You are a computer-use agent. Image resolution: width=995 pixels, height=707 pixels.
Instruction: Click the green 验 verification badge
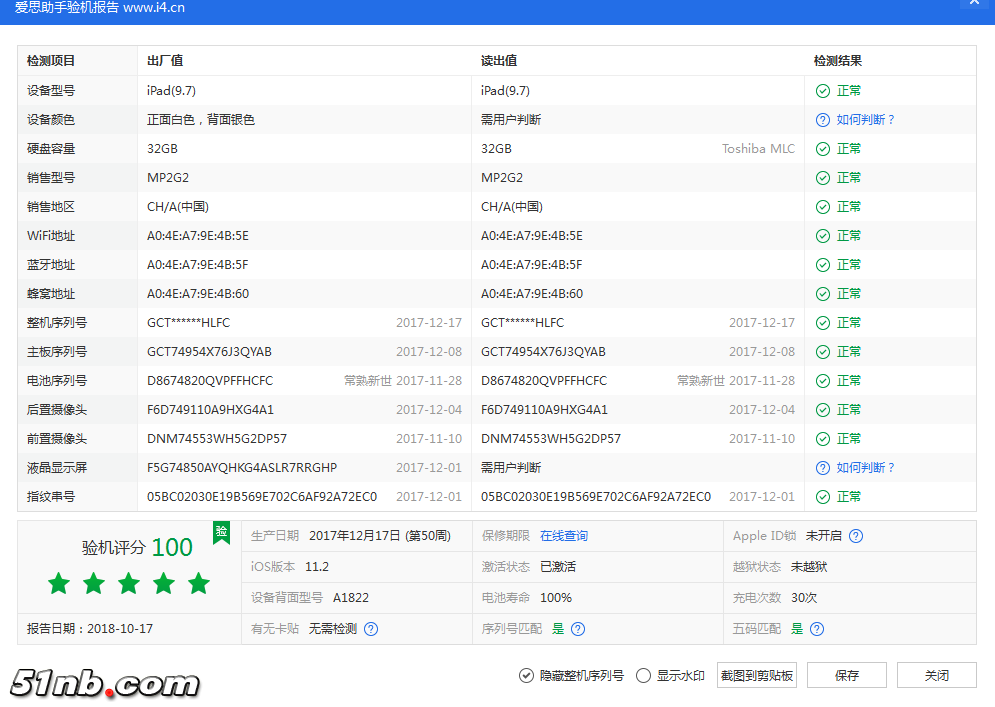221,532
